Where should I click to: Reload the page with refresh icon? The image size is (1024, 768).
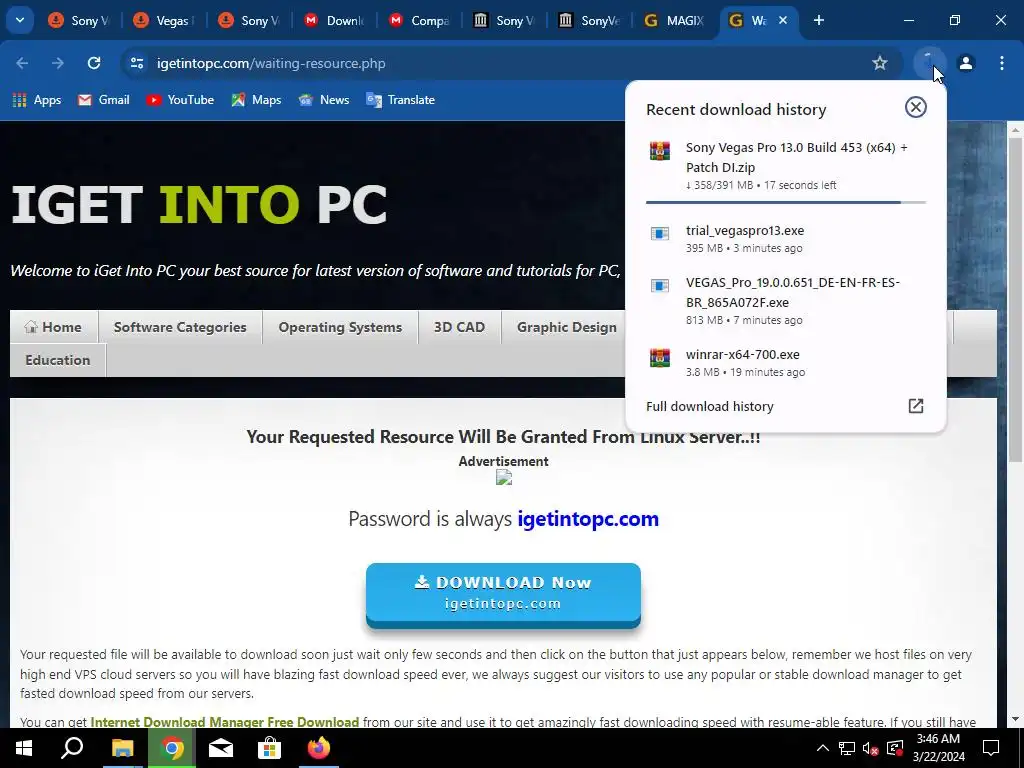(x=94, y=63)
